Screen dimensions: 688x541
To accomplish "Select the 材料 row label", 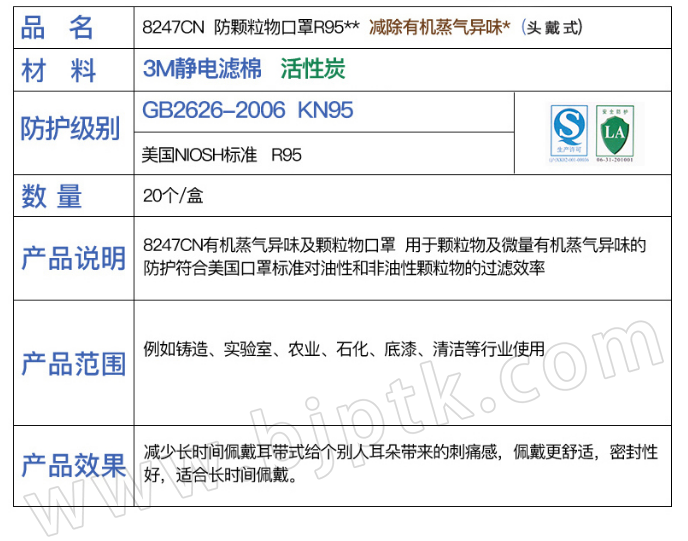I will tap(58, 70).
